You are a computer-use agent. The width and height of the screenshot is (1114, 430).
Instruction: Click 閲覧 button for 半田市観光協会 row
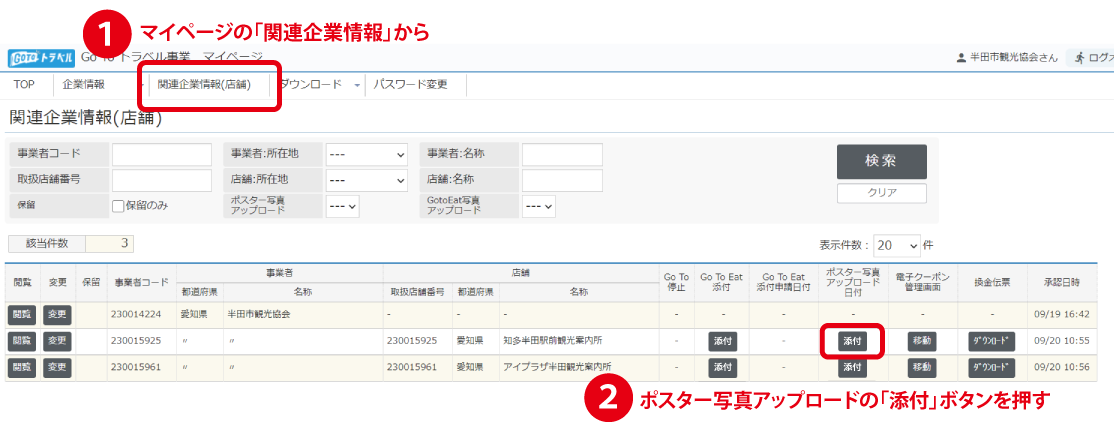tap(21, 315)
